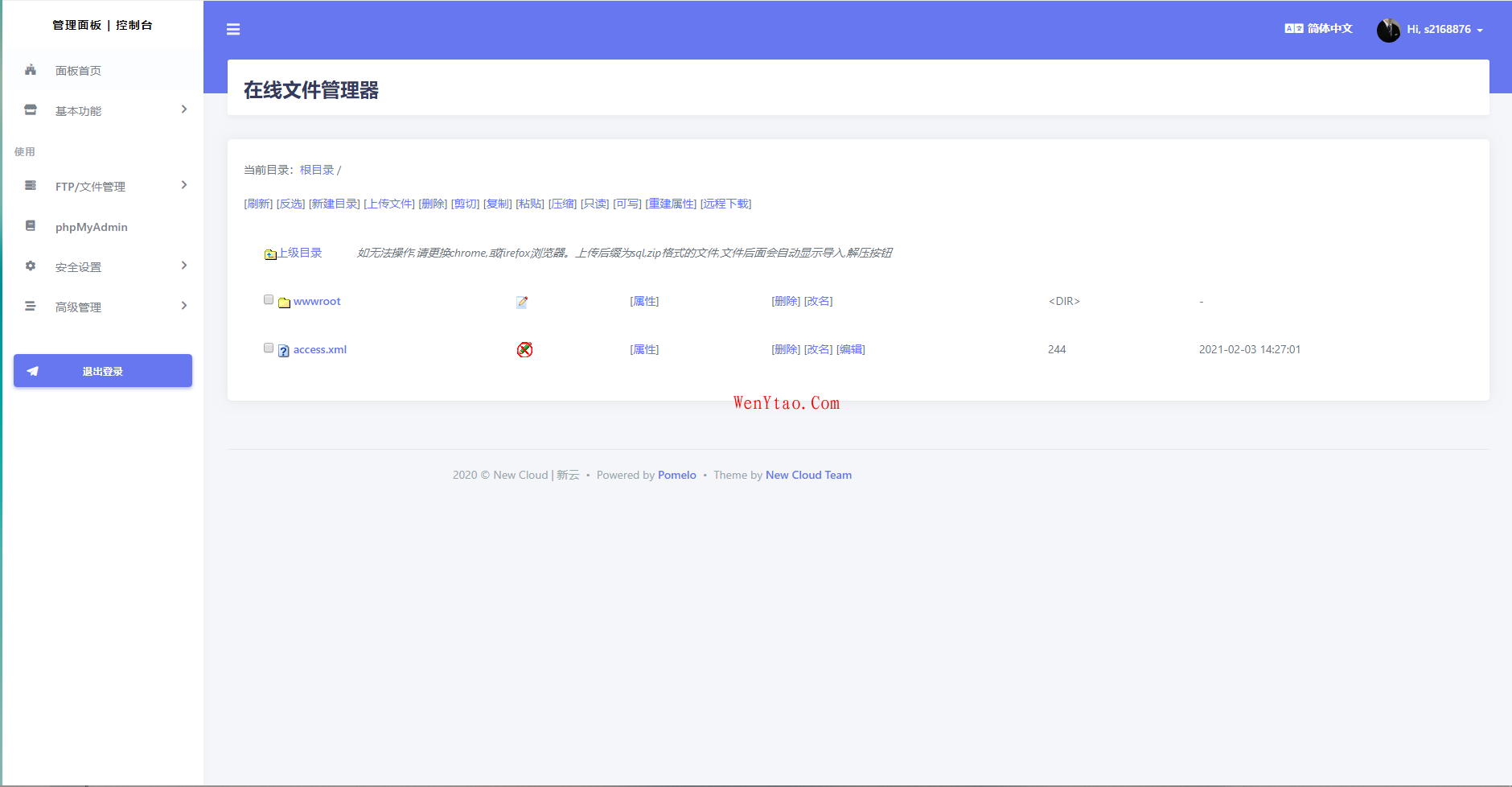
Task: Click the 删除 link in the toolbar
Action: click(x=433, y=204)
